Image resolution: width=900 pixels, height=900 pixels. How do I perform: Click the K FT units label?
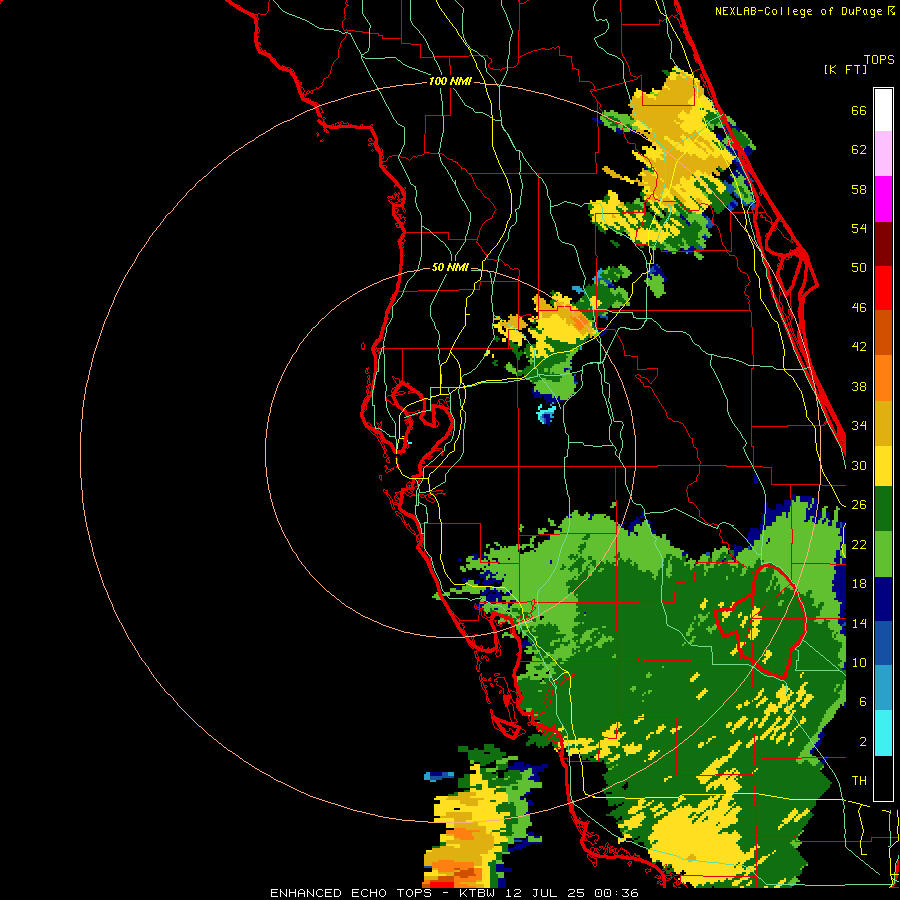845,70
